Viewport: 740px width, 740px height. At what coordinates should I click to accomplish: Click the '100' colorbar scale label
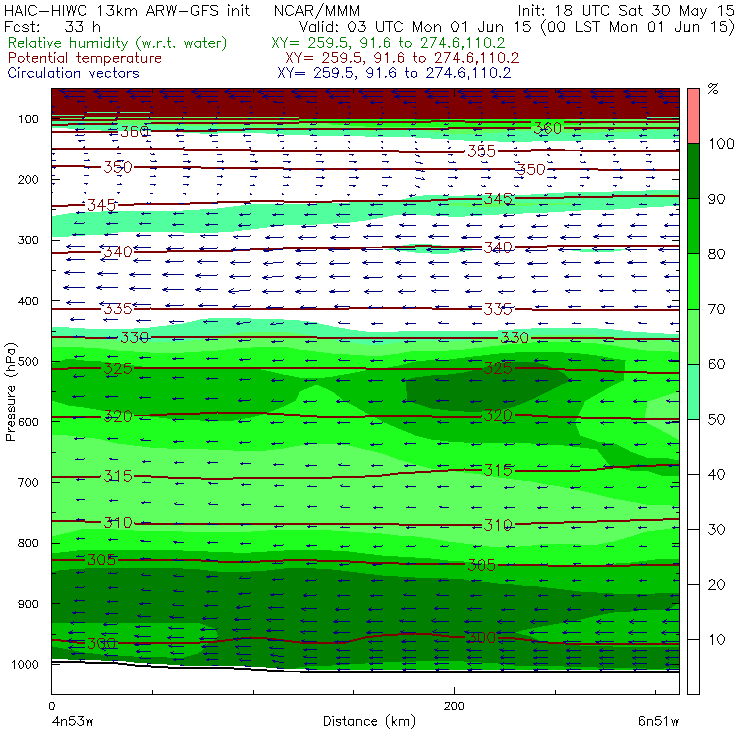click(721, 143)
